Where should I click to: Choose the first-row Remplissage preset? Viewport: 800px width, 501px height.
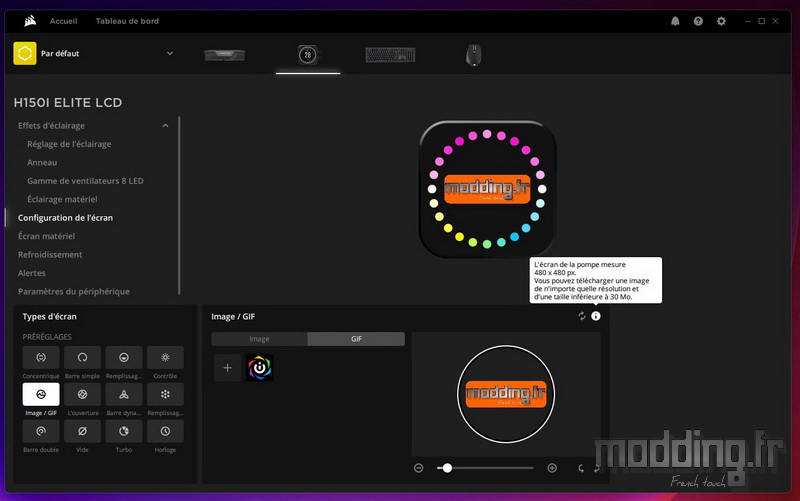pyautogui.click(x=123, y=358)
